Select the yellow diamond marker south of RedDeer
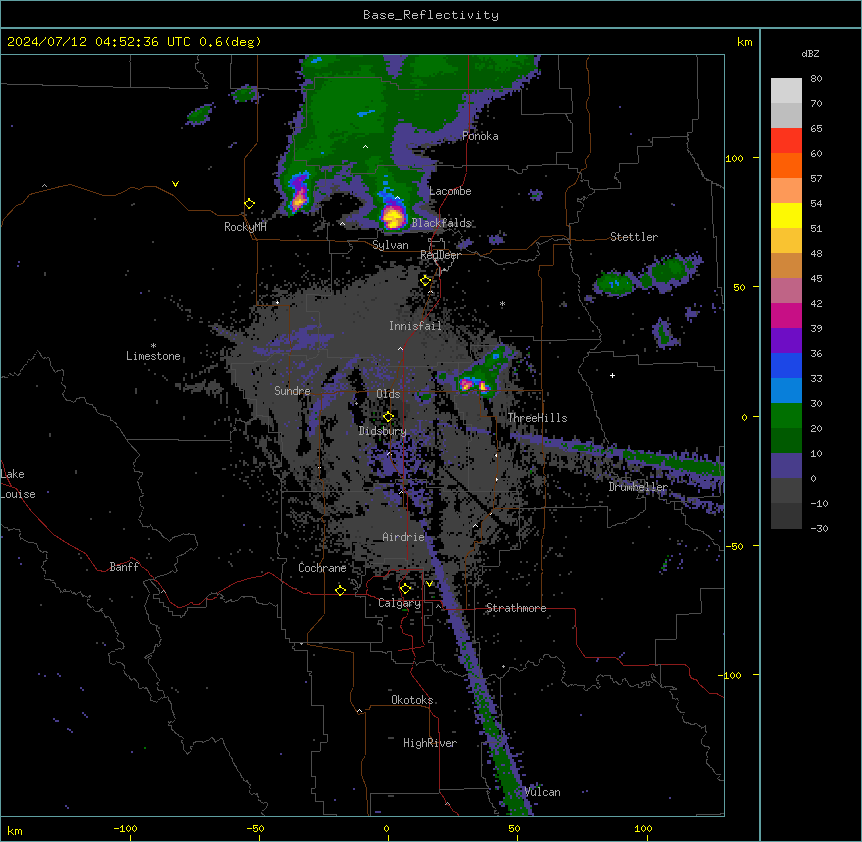 pyautogui.click(x=426, y=281)
